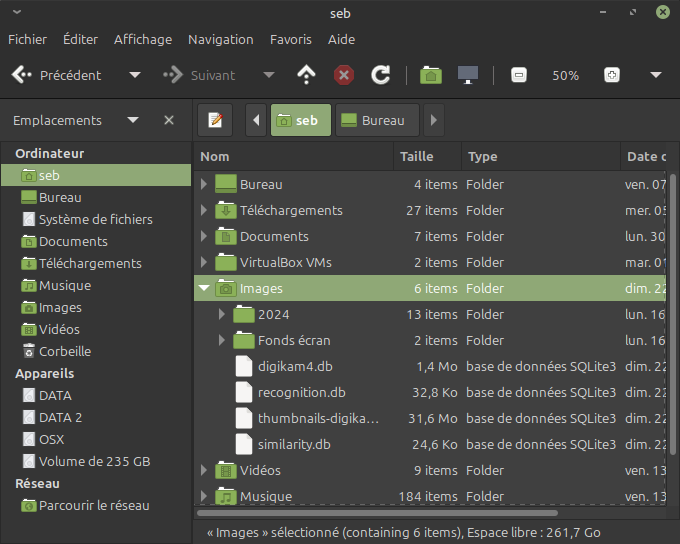Zoom in with the plus icon
This screenshot has width=680, height=544.
point(612,75)
